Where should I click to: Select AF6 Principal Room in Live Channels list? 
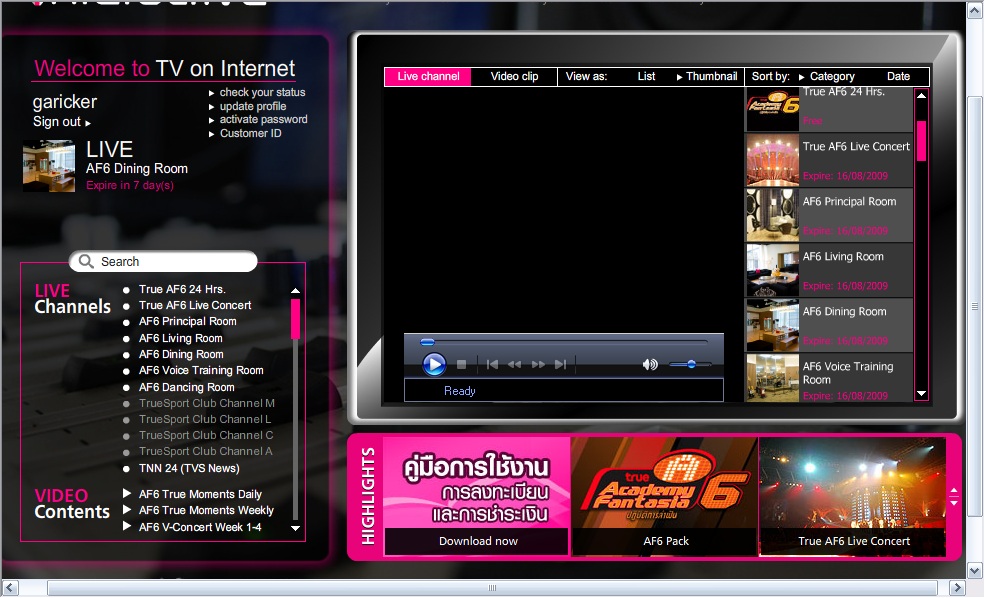[x=187, y=322]
